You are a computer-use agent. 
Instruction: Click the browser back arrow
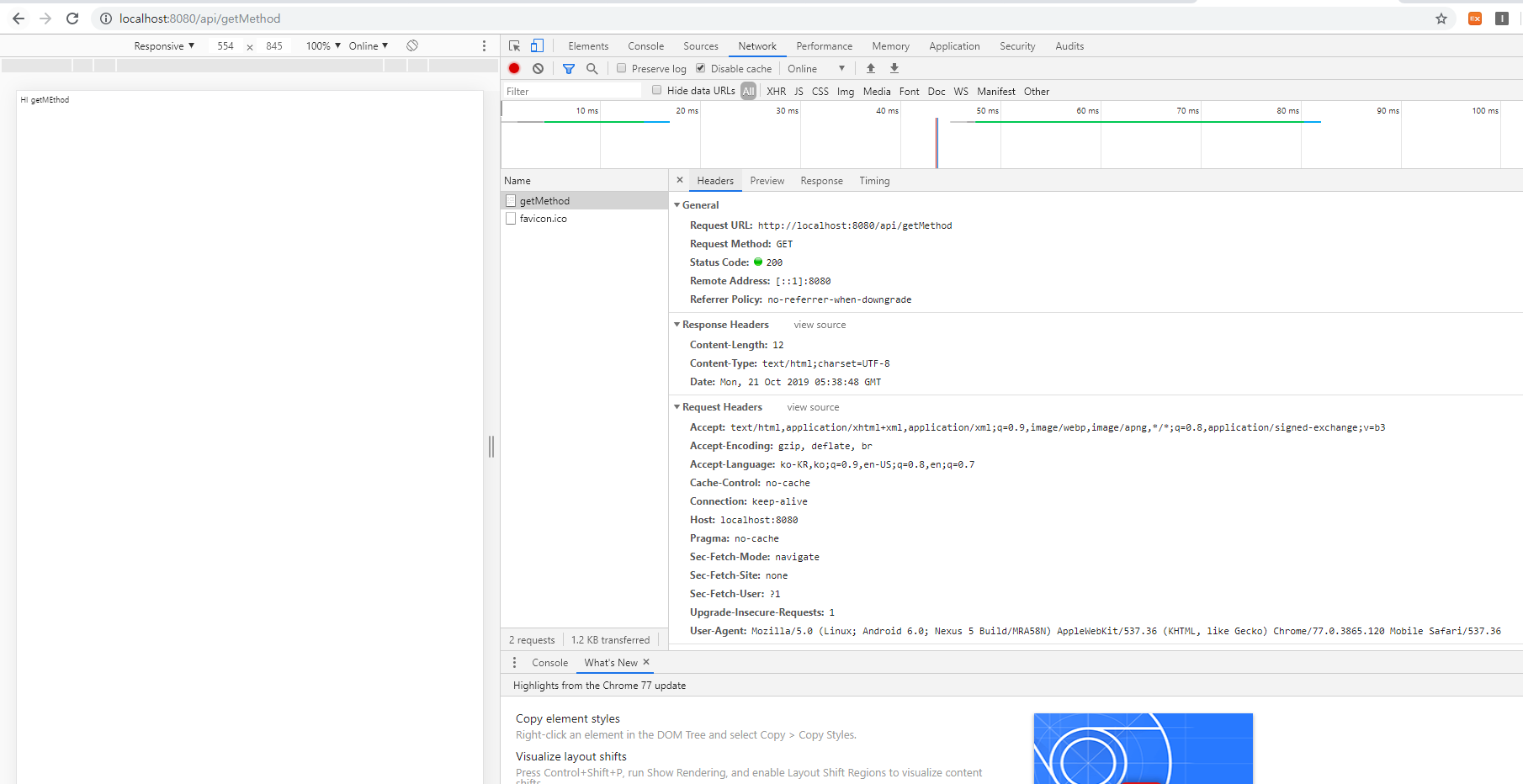[19, 19]
